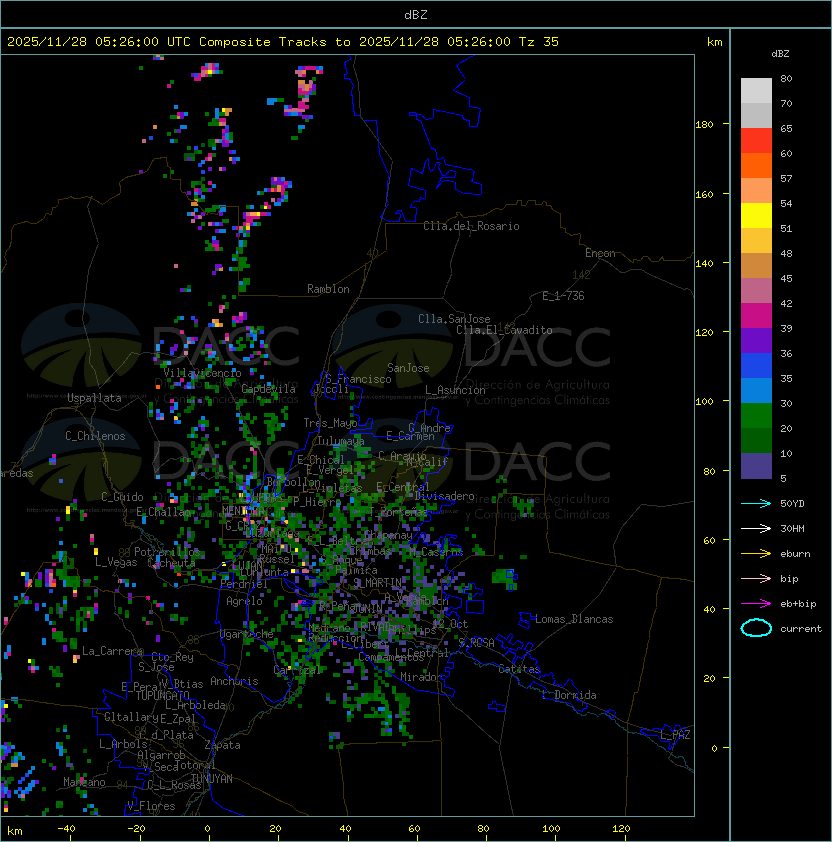Click the 'E_1-736' map label
The height and width of the screenshot is (842, 832).
(563, 296)
